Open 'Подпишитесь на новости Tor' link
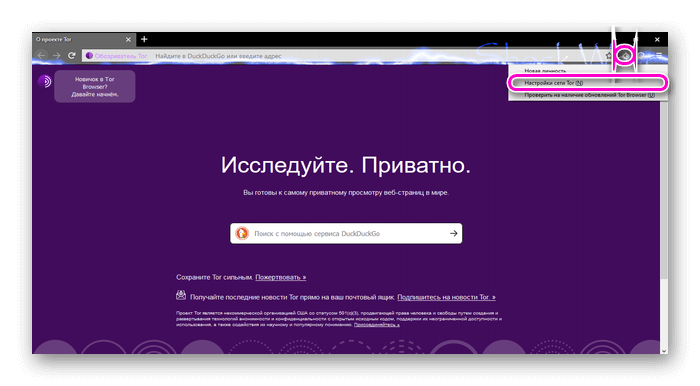The height and width of the screenshot is (386, 700). pos(446,297)
